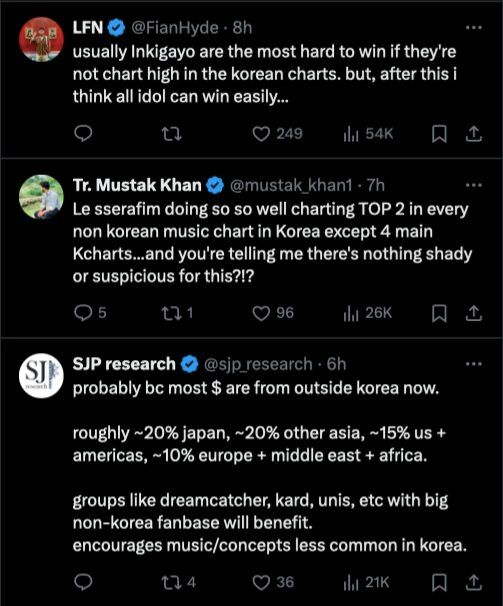Share LFN's tweet
The image size is (503, 606).
[x=473, y=134]
